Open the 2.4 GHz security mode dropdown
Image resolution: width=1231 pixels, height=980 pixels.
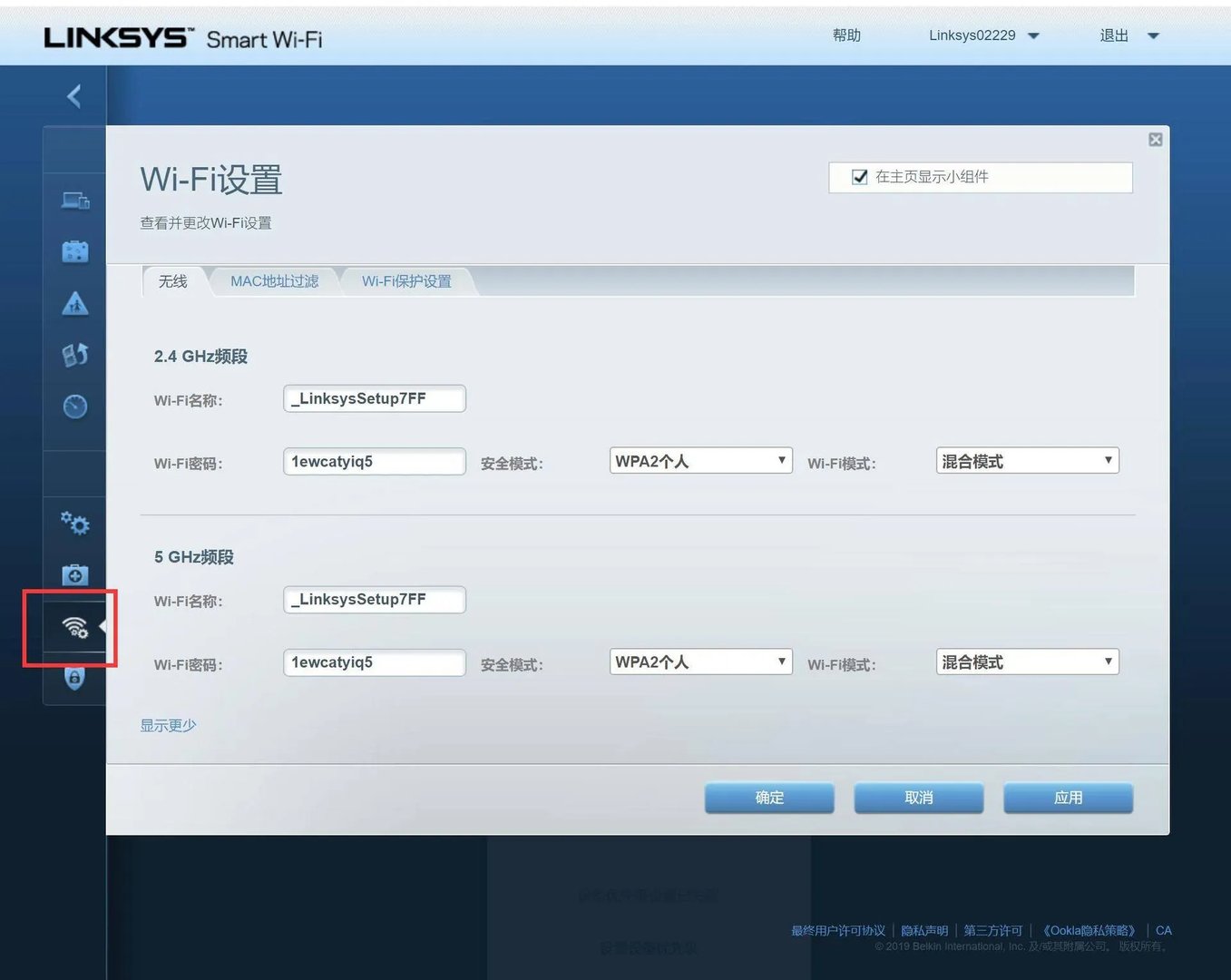[699, 460]
